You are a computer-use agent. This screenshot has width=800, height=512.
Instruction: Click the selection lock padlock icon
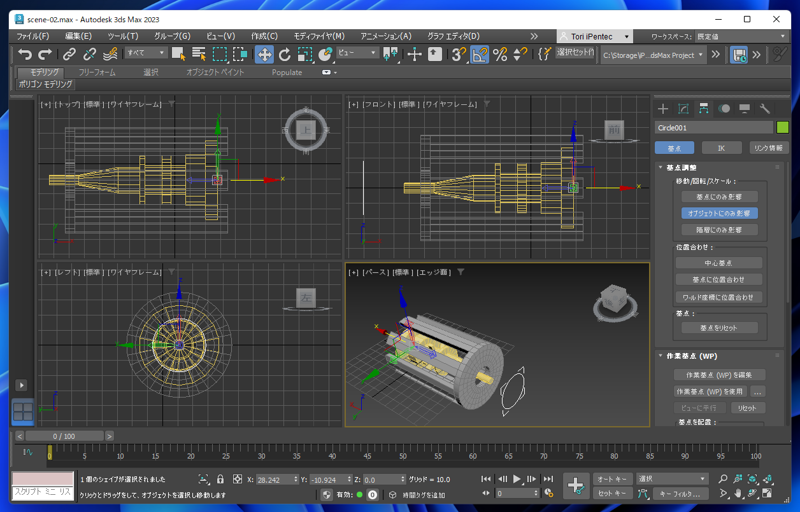coord(220,479)
